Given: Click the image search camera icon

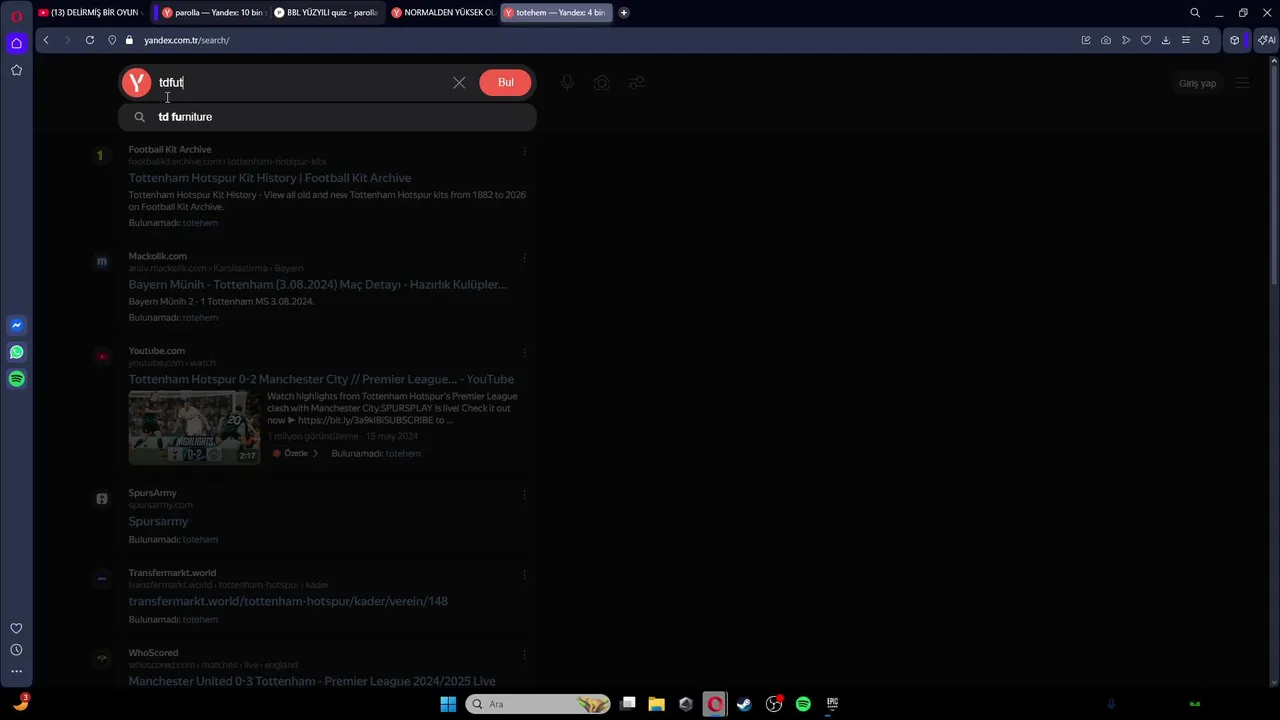Looking at the screenshot, I should click(602, 83).
